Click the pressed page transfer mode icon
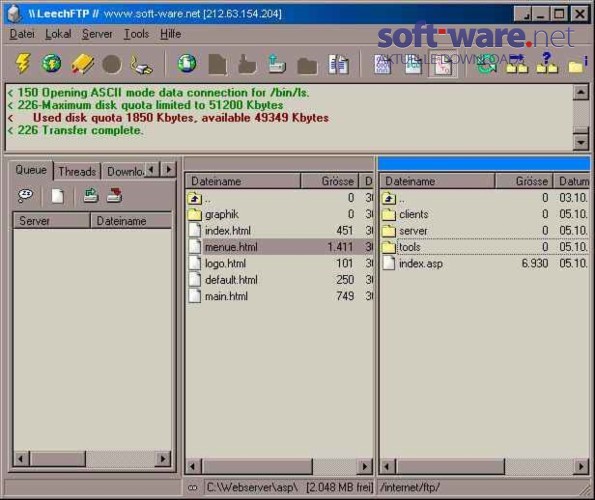This screenshot has height=500, width=595. (x=443, y=64)
